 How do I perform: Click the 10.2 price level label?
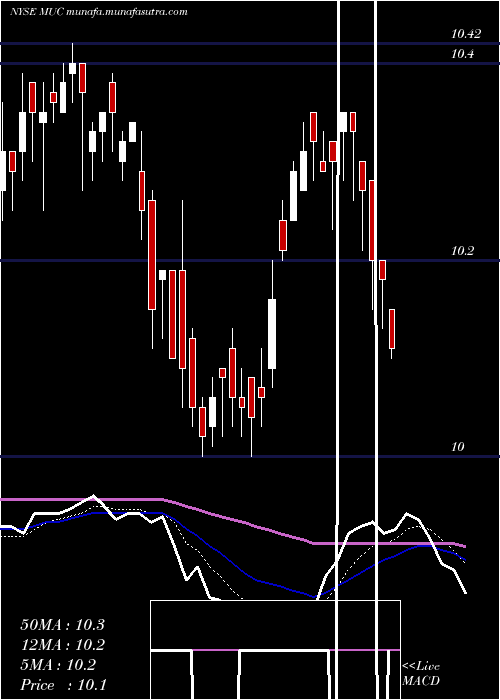(x=462, y=250)
